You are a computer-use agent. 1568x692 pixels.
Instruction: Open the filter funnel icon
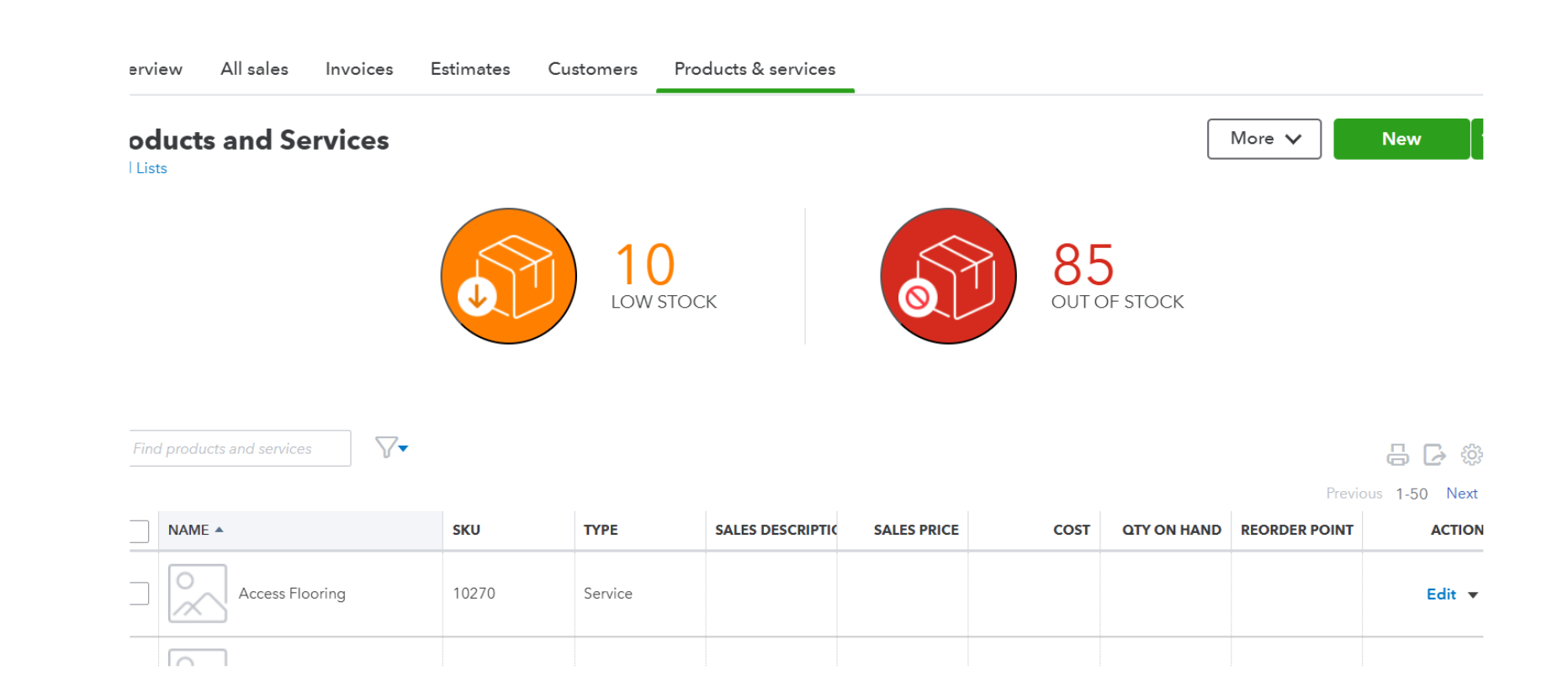pyautogui.click(x=390, y=447)
